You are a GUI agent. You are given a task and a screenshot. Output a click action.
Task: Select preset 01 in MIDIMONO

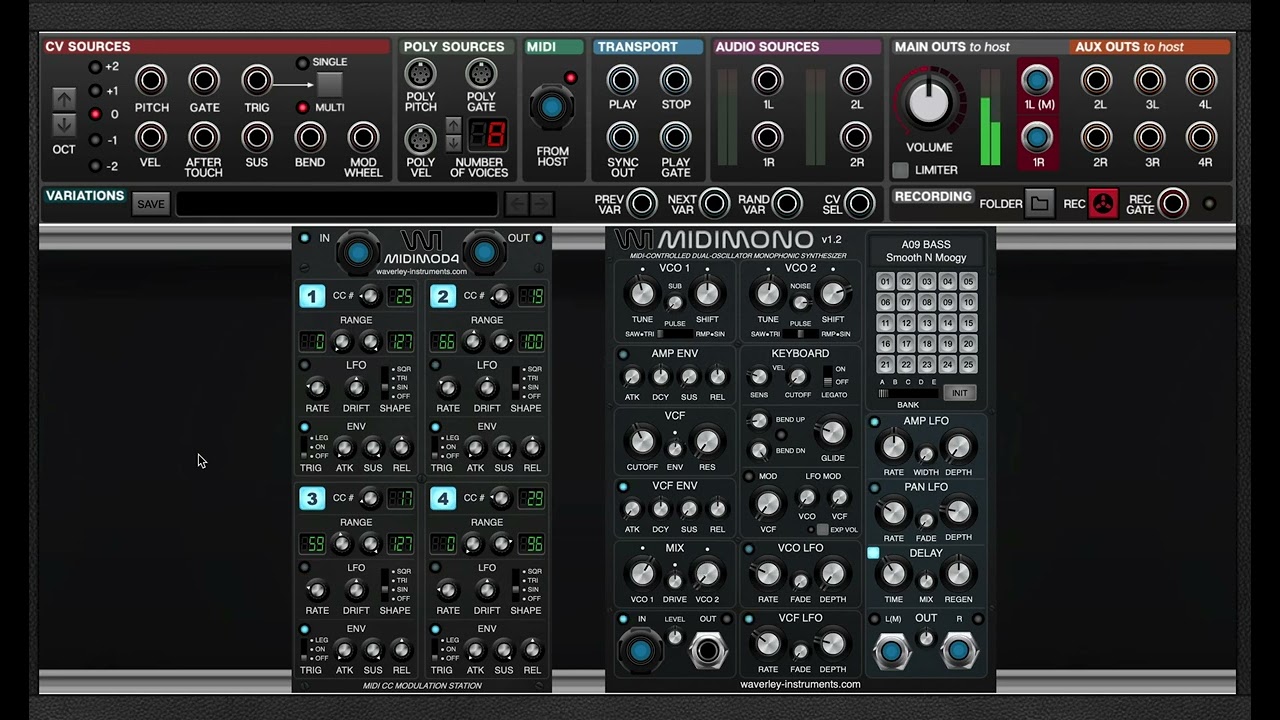[885, 282]
